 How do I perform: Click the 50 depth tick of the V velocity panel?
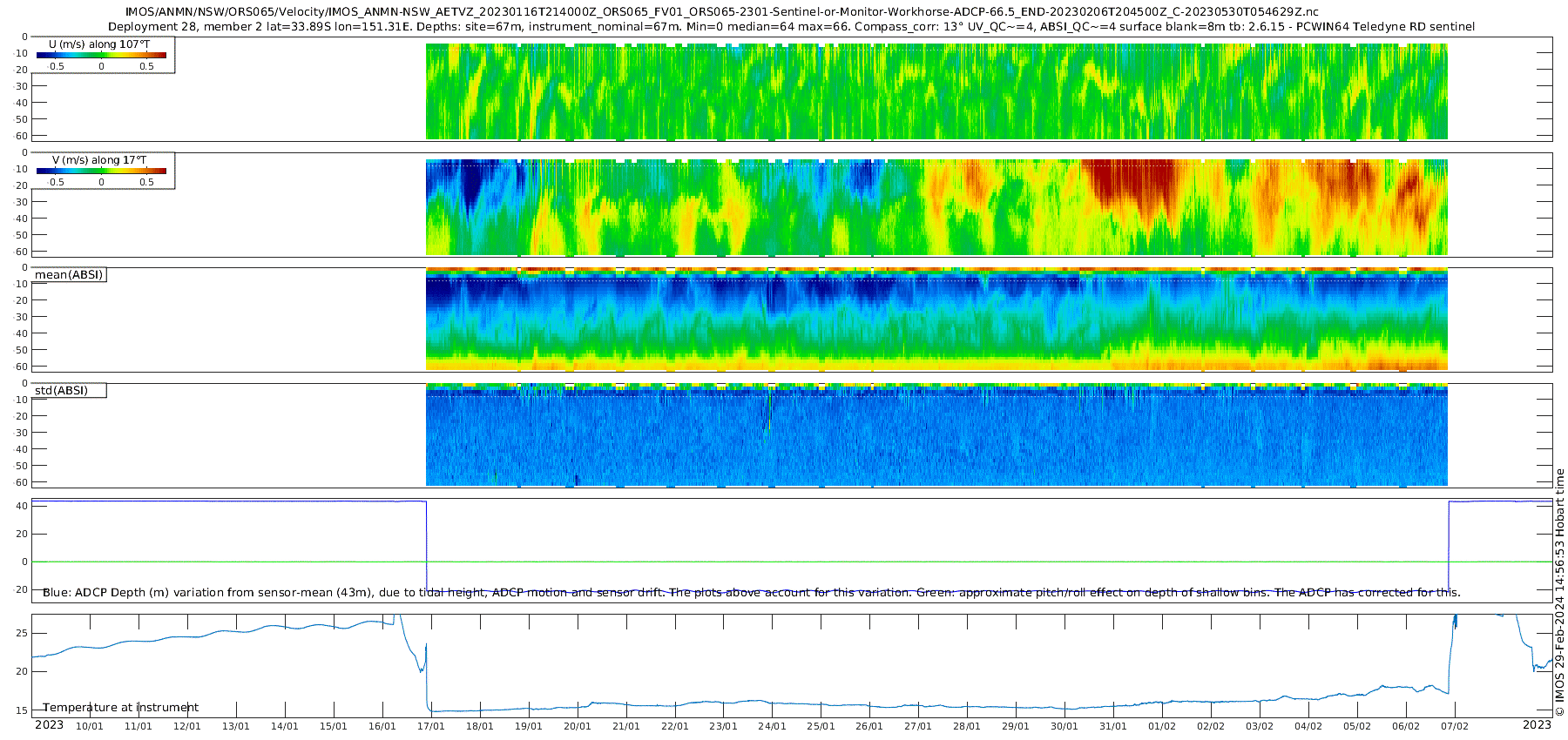tap(22, 235)
